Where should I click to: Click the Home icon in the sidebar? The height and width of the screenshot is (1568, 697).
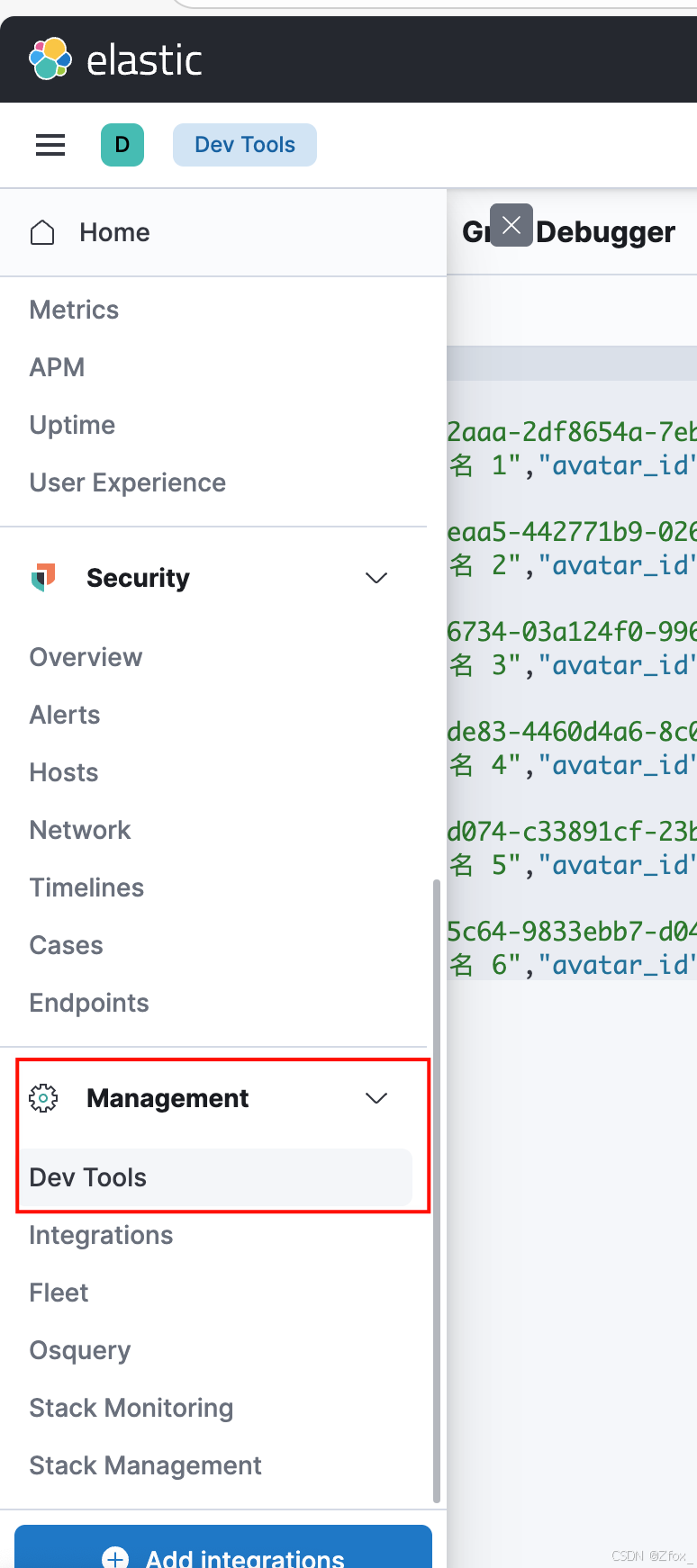pyautogui.click(x=42, y=232)
